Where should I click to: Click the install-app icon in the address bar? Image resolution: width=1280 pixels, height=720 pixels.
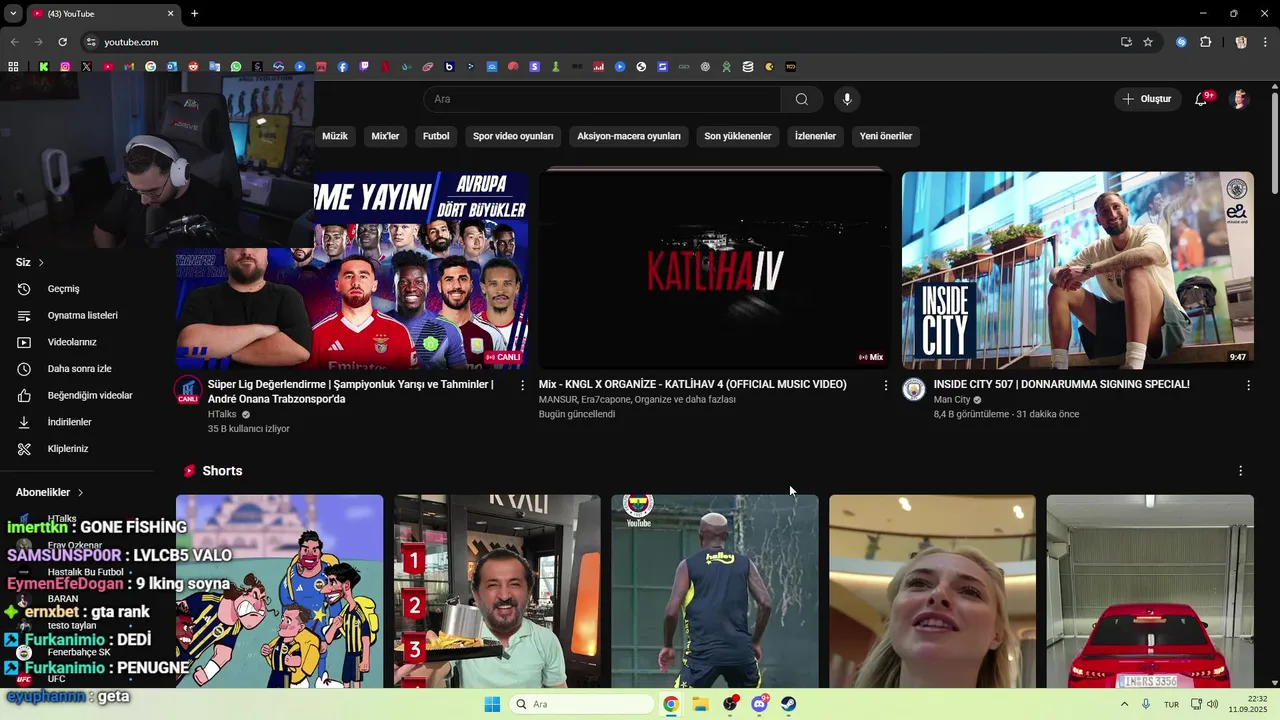(x=1126, y=42)
